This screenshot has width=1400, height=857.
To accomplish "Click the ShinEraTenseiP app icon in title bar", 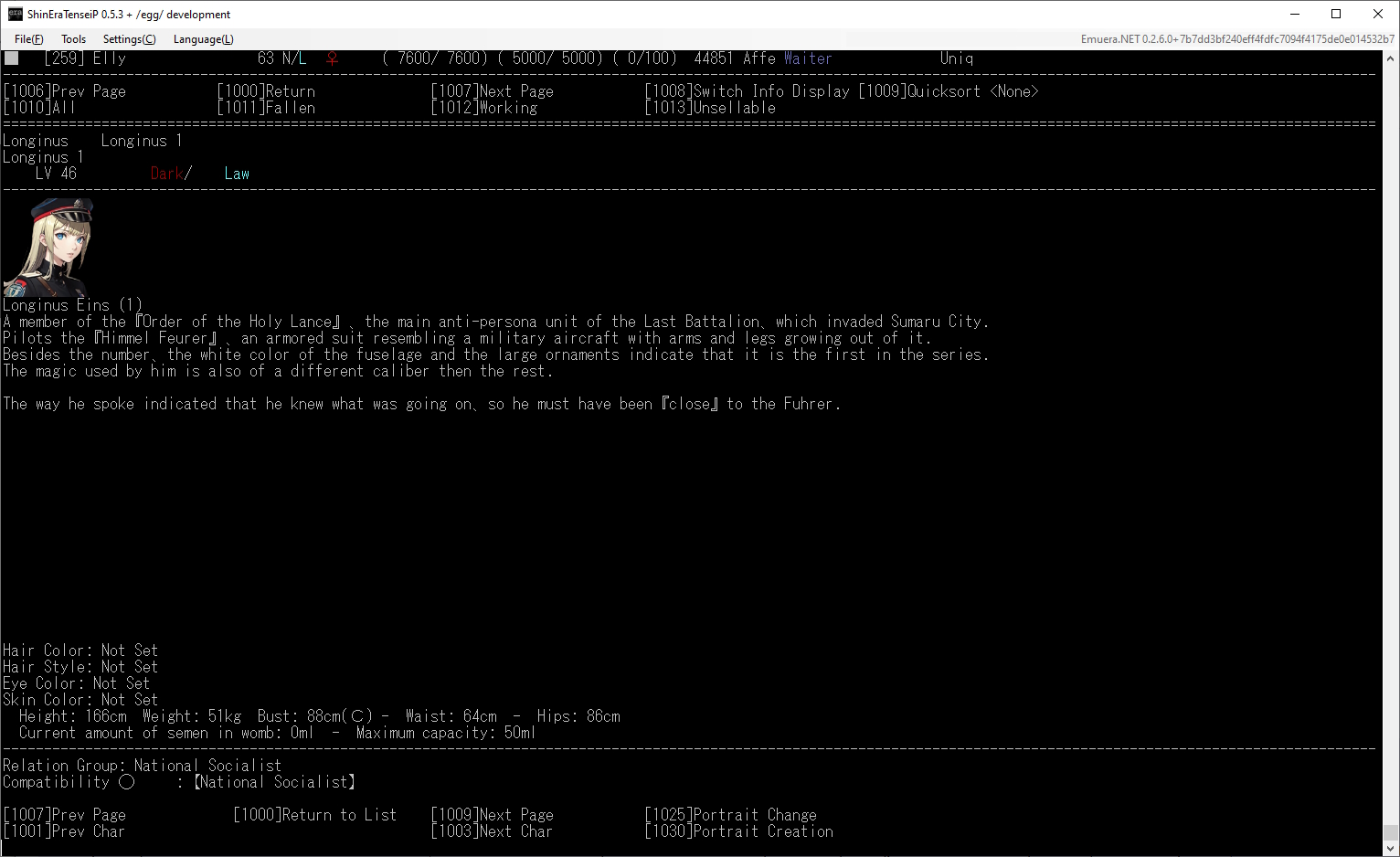I will (15, 14).
